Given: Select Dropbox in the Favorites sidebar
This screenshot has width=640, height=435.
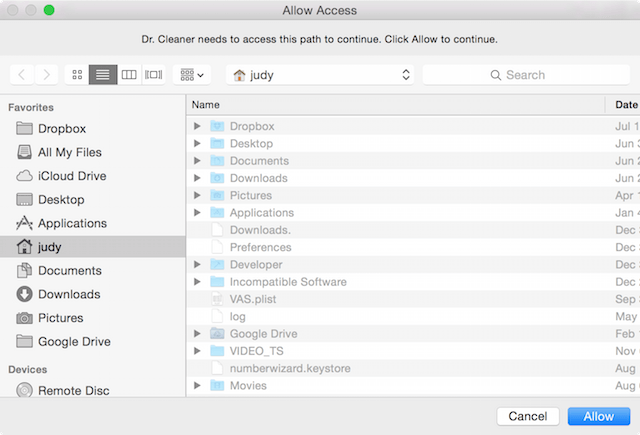Looking at the screenshot, I should pyautogui.click(x=93, y=129).
